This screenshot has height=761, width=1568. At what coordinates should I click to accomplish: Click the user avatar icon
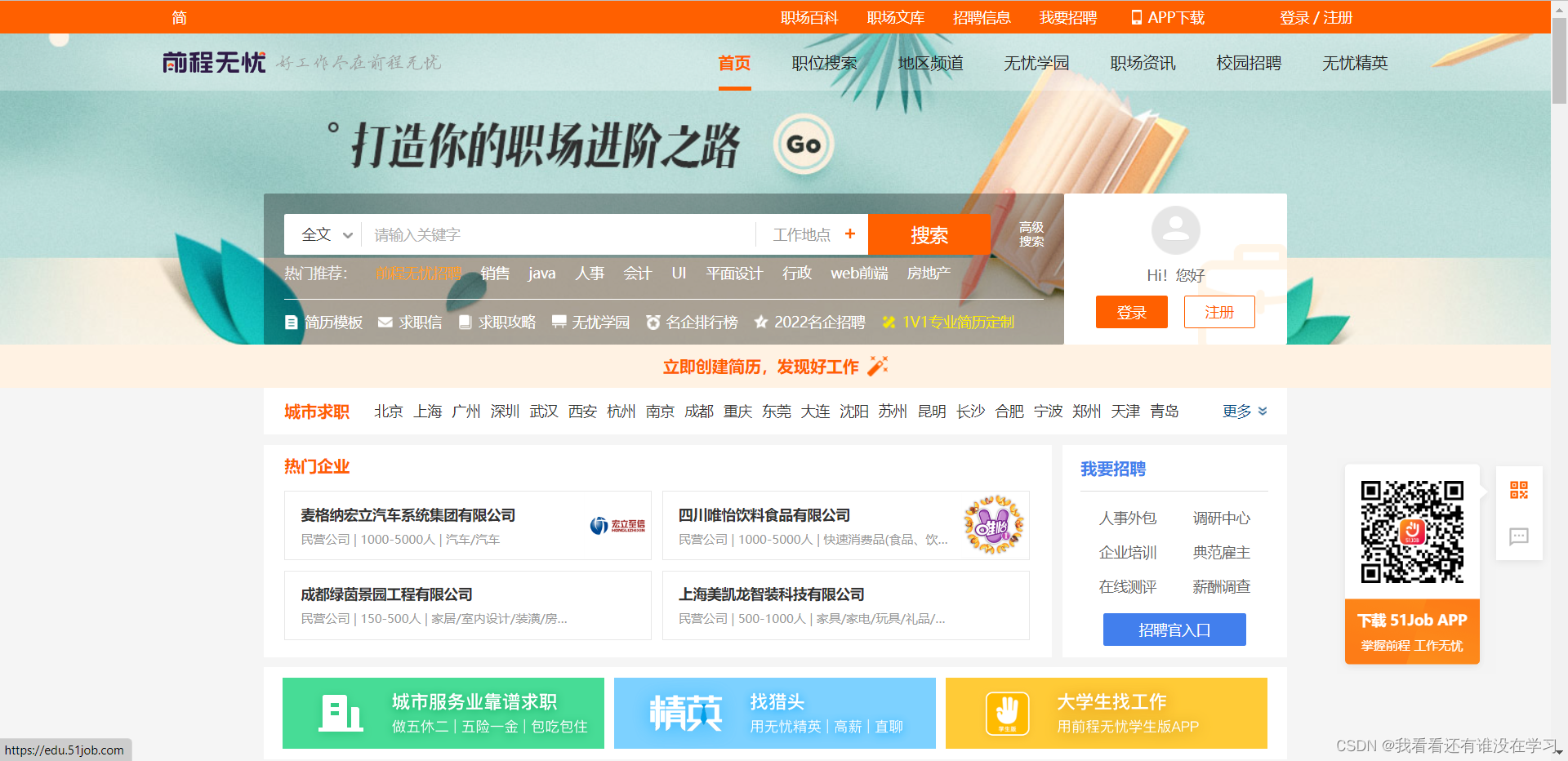(1175, 230)
